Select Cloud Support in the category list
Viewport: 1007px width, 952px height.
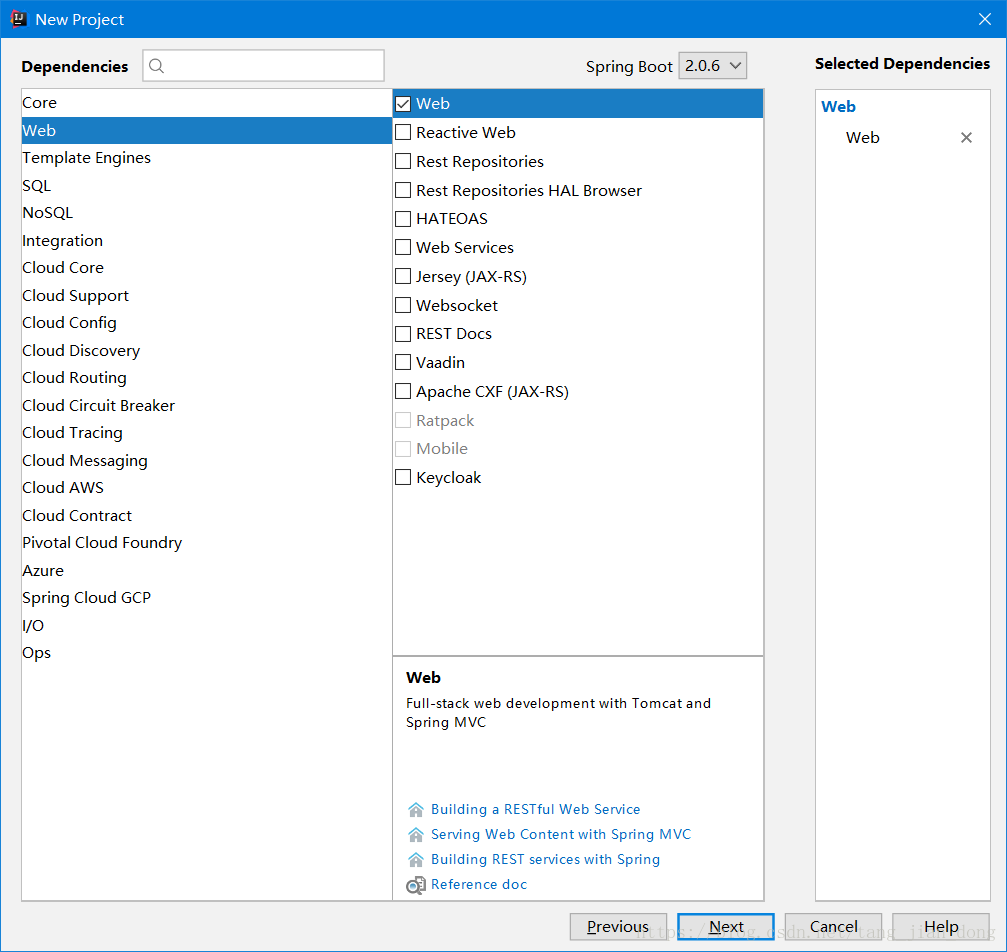[x=206, y=295]
